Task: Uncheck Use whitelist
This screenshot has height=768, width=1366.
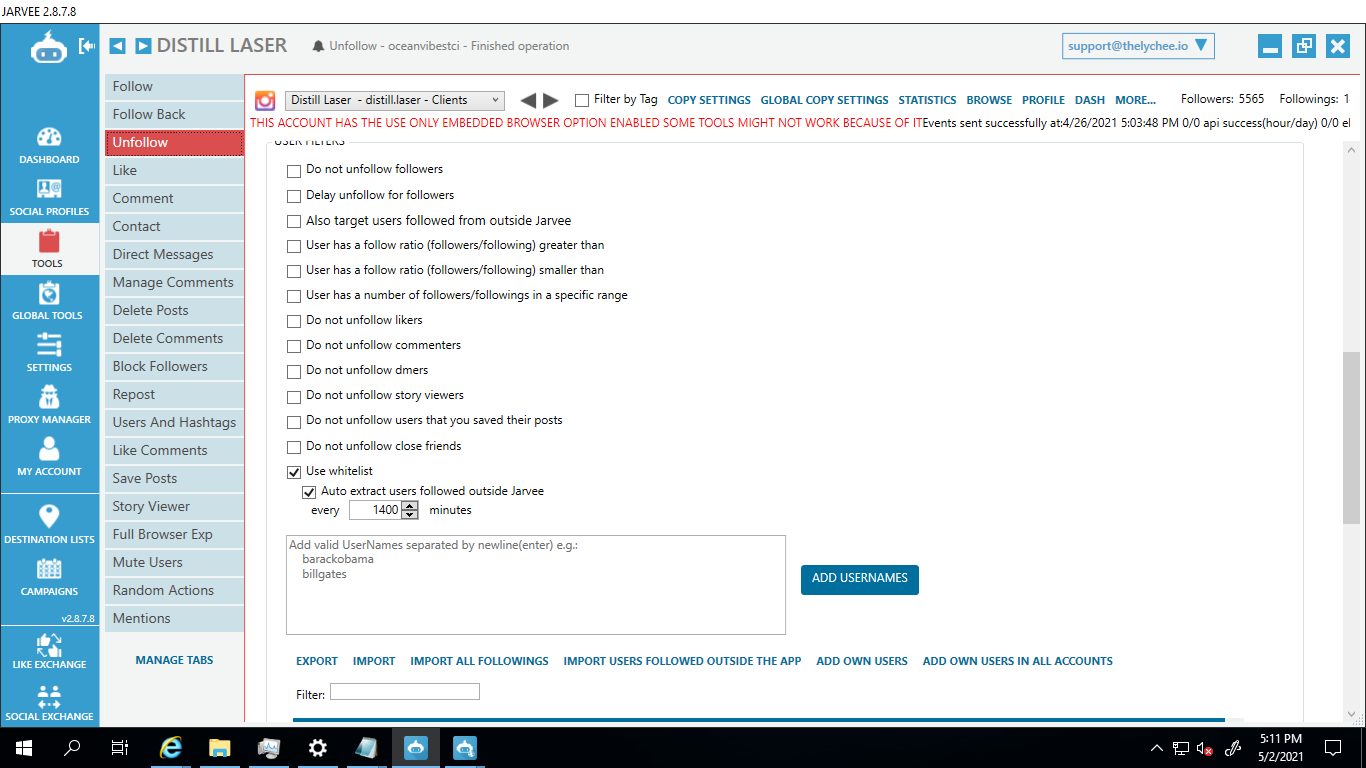Action: (294, 472)
